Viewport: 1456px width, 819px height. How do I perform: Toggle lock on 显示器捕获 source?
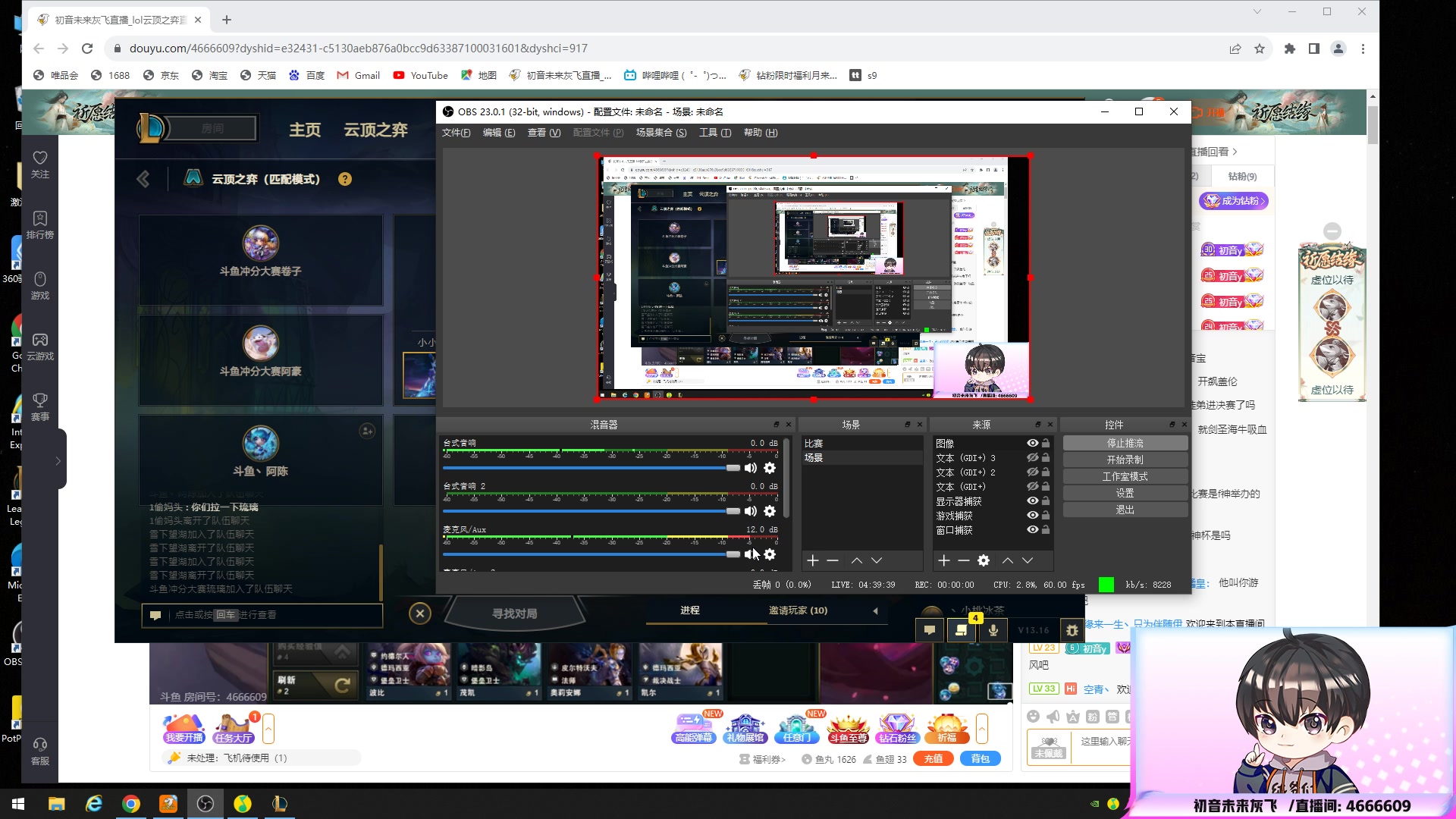(x=1046, y=501)
